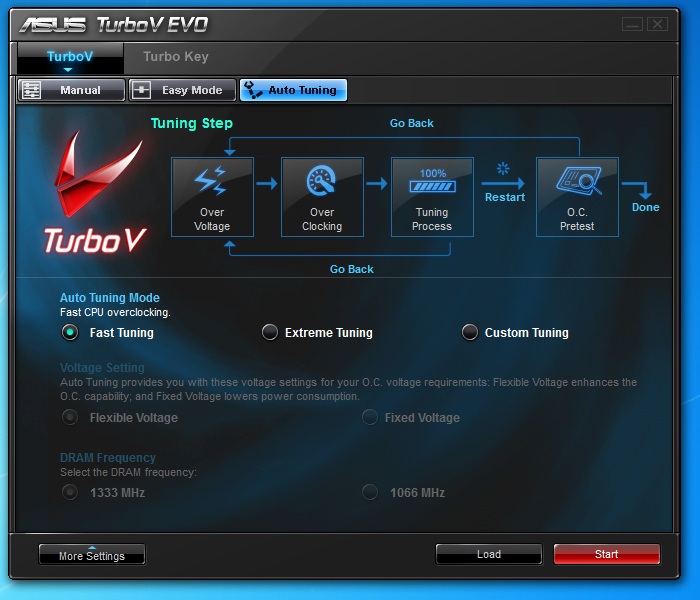Click the Over Clocking gauge icon
Viewport: 700px width, 600px height.
coord(321,180)
